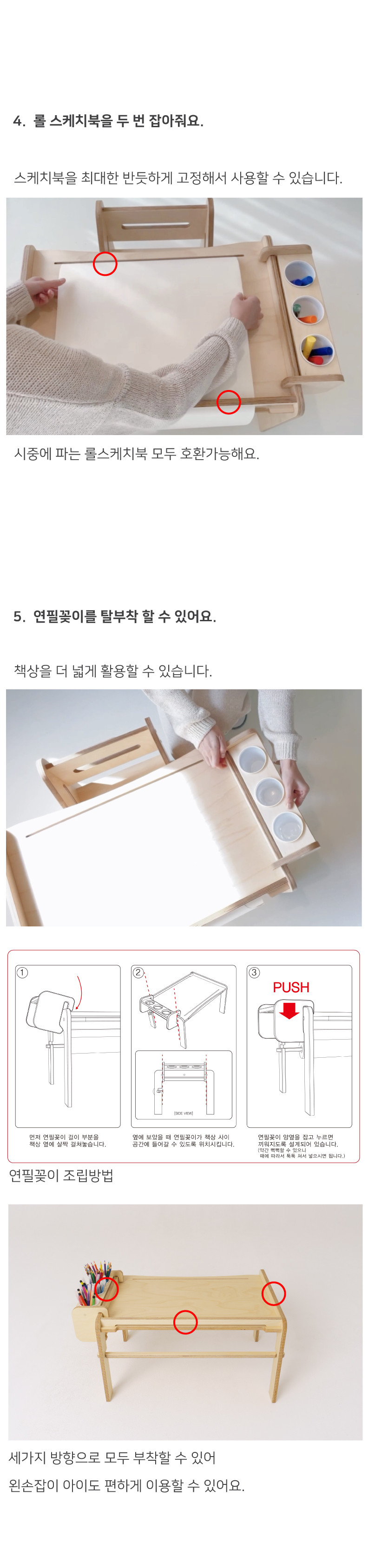
Task: Open the photo of hands detaching the pencil holder
Action: click(184, 808)
